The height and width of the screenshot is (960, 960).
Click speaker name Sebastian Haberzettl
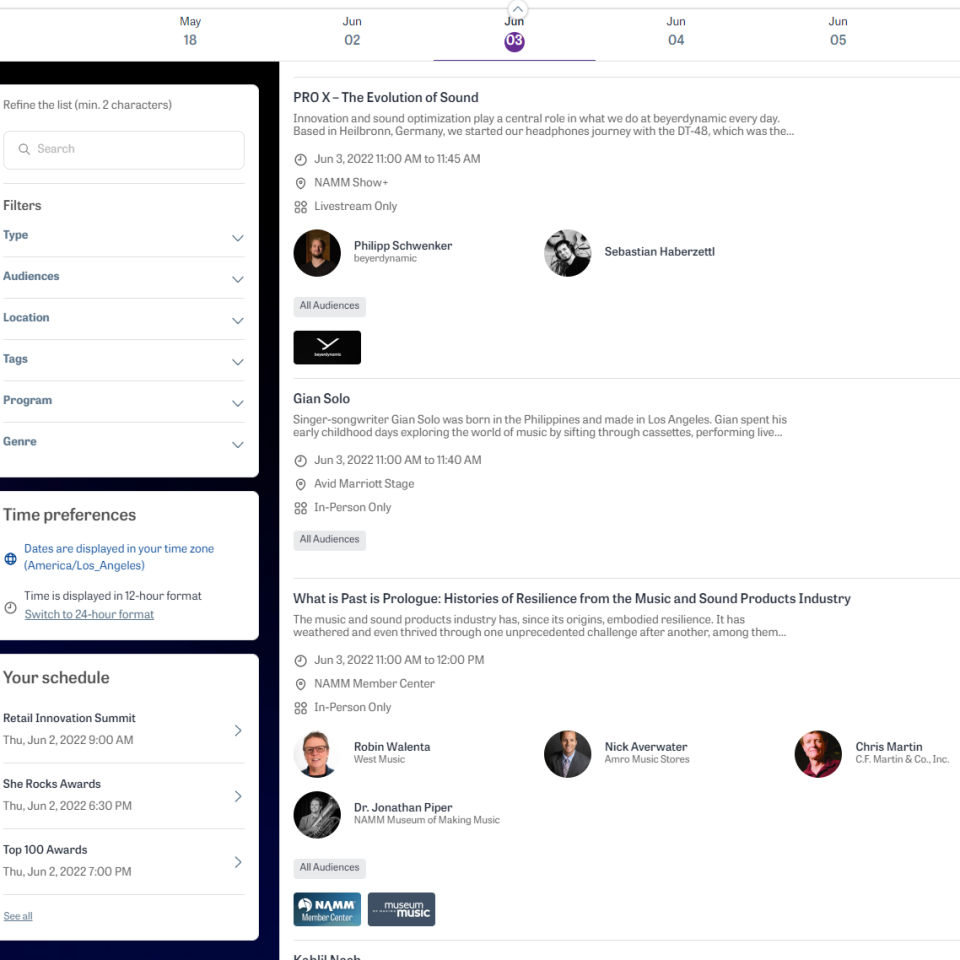(659, 252)
